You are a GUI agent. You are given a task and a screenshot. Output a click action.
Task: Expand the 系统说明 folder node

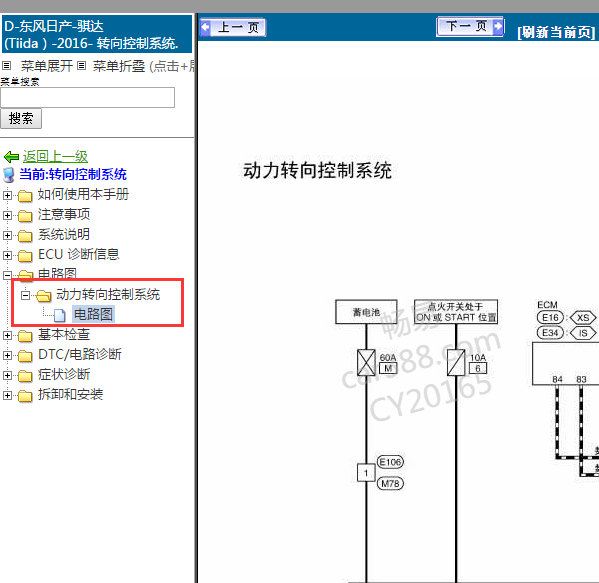7,235
